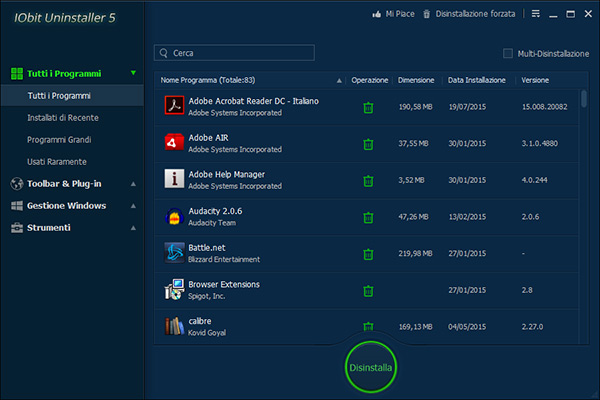The height and width of the screenshot is (400, 600).
Task: Click date 19/07/2015 cell
Action: (x=467, y=107)
